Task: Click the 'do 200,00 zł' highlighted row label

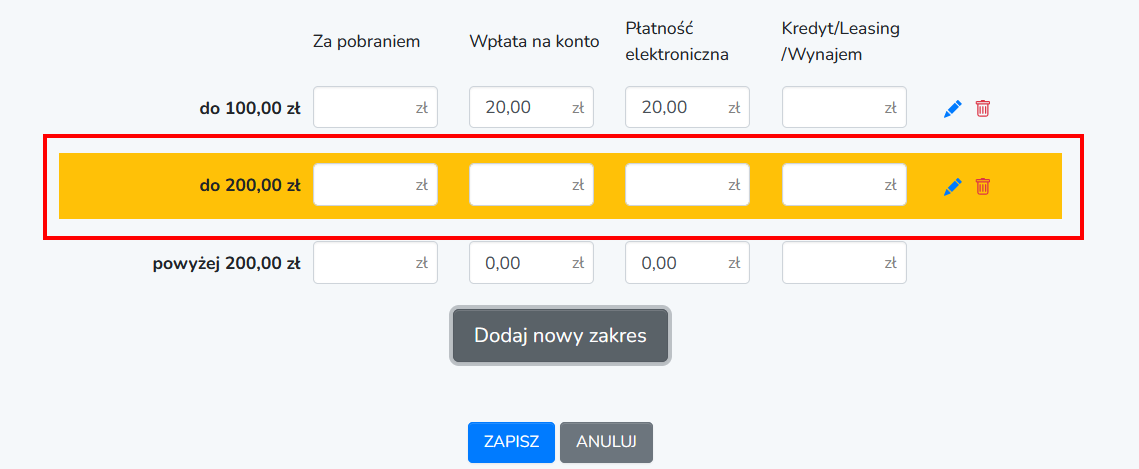Action: click(250, 186)
